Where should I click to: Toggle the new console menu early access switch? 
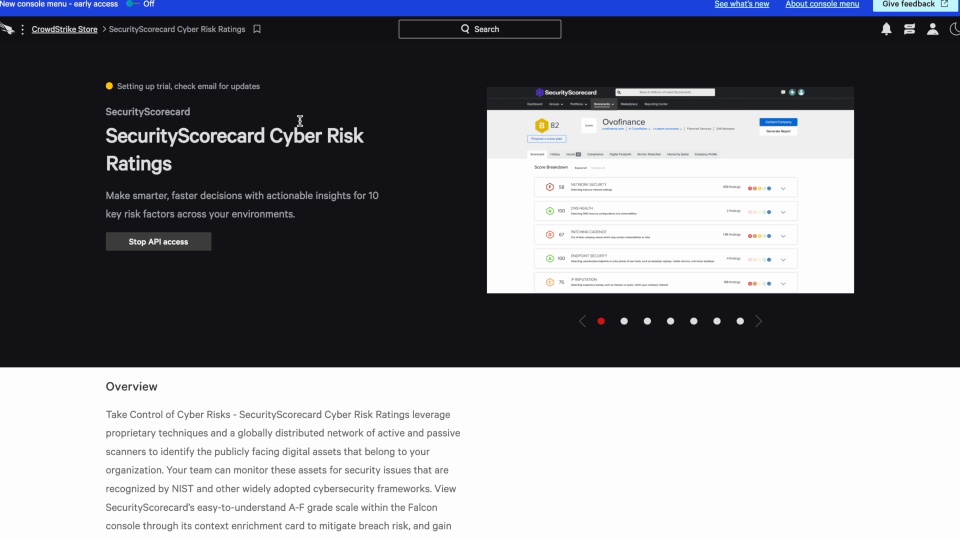tap(132, 4)
